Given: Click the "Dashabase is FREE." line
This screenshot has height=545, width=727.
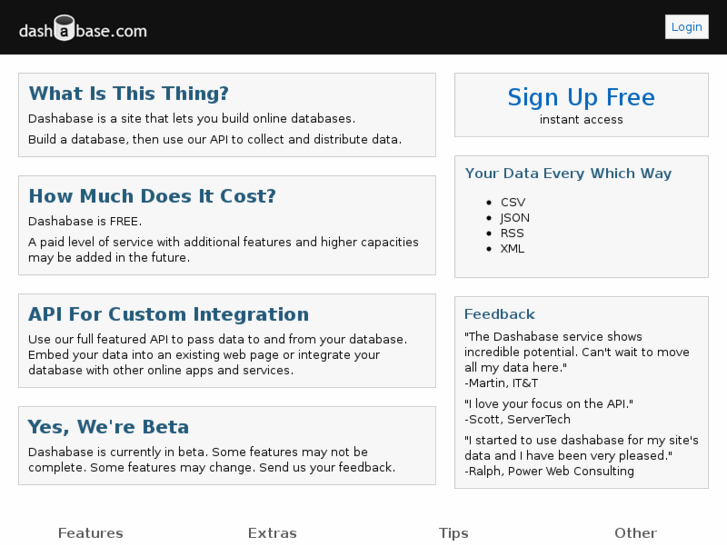Looking at the screenshot, I should 85,222.
